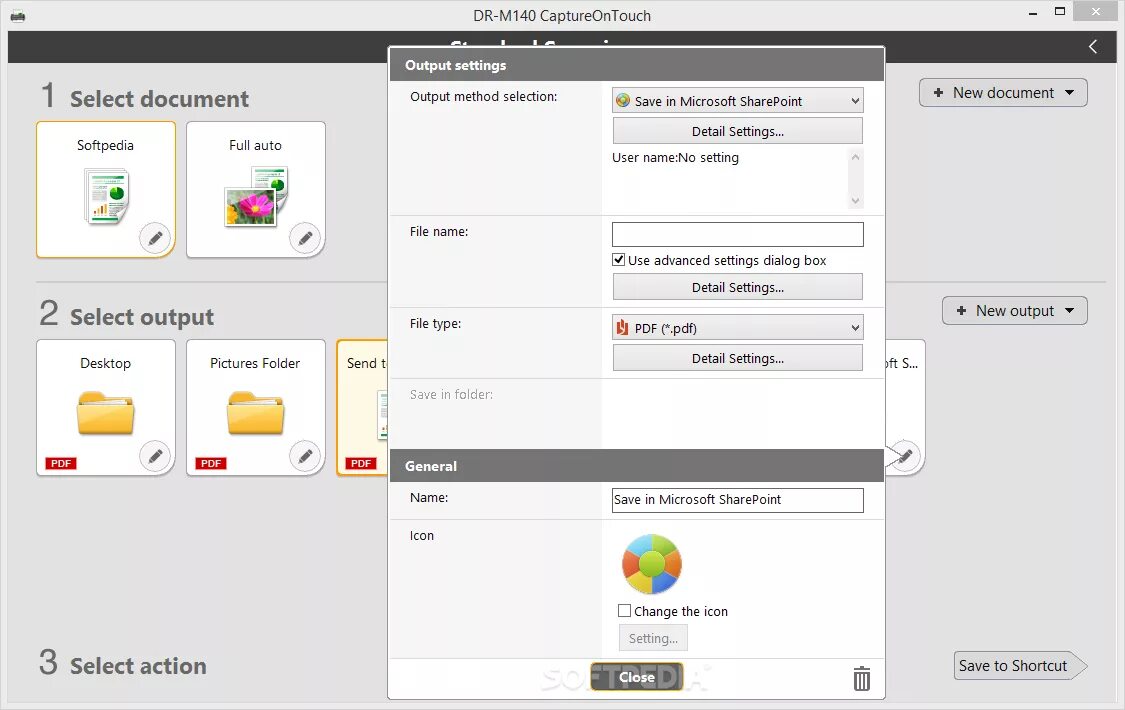1125x710 pixels.
Task: Open Detail Settings for file name
Action: coord(738,287)
